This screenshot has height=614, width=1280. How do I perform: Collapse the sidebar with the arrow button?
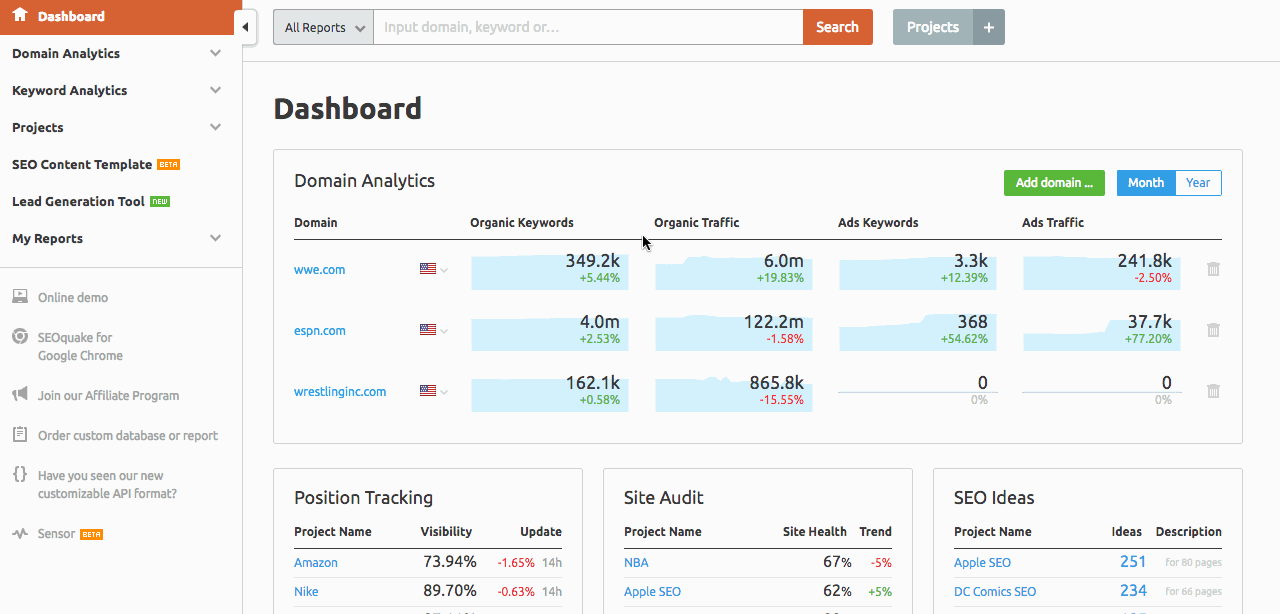click(x=246, y=27)
